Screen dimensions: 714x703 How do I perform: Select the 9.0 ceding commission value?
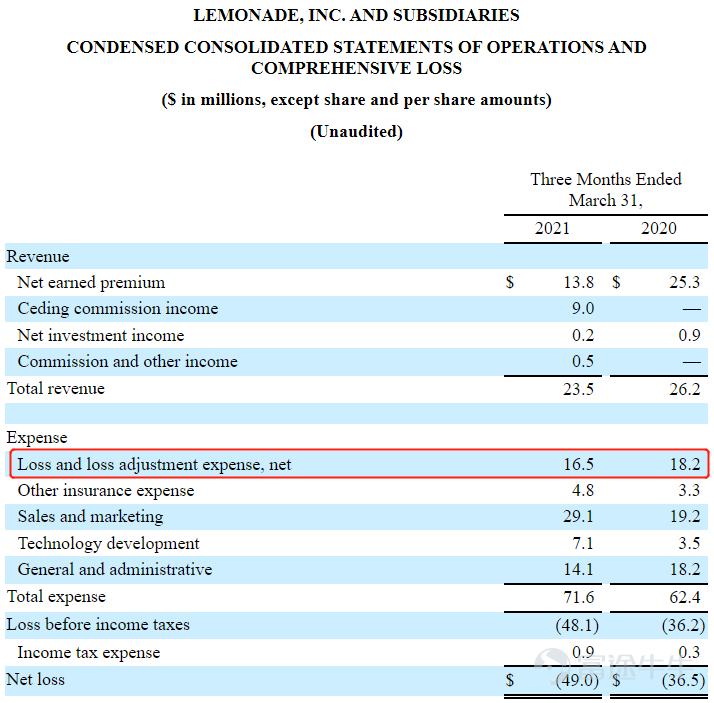pyautogui.click(x=583, y=309)
